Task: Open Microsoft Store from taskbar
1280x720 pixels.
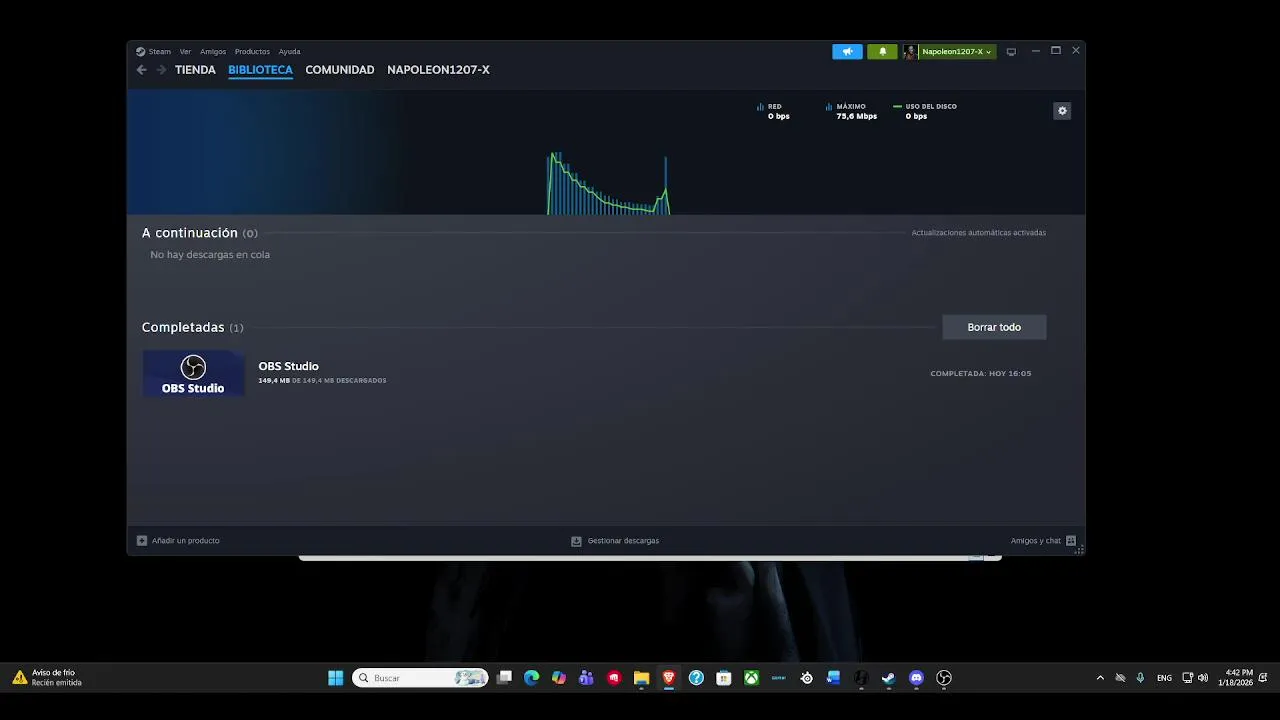Action: click(x=724, y=678)
